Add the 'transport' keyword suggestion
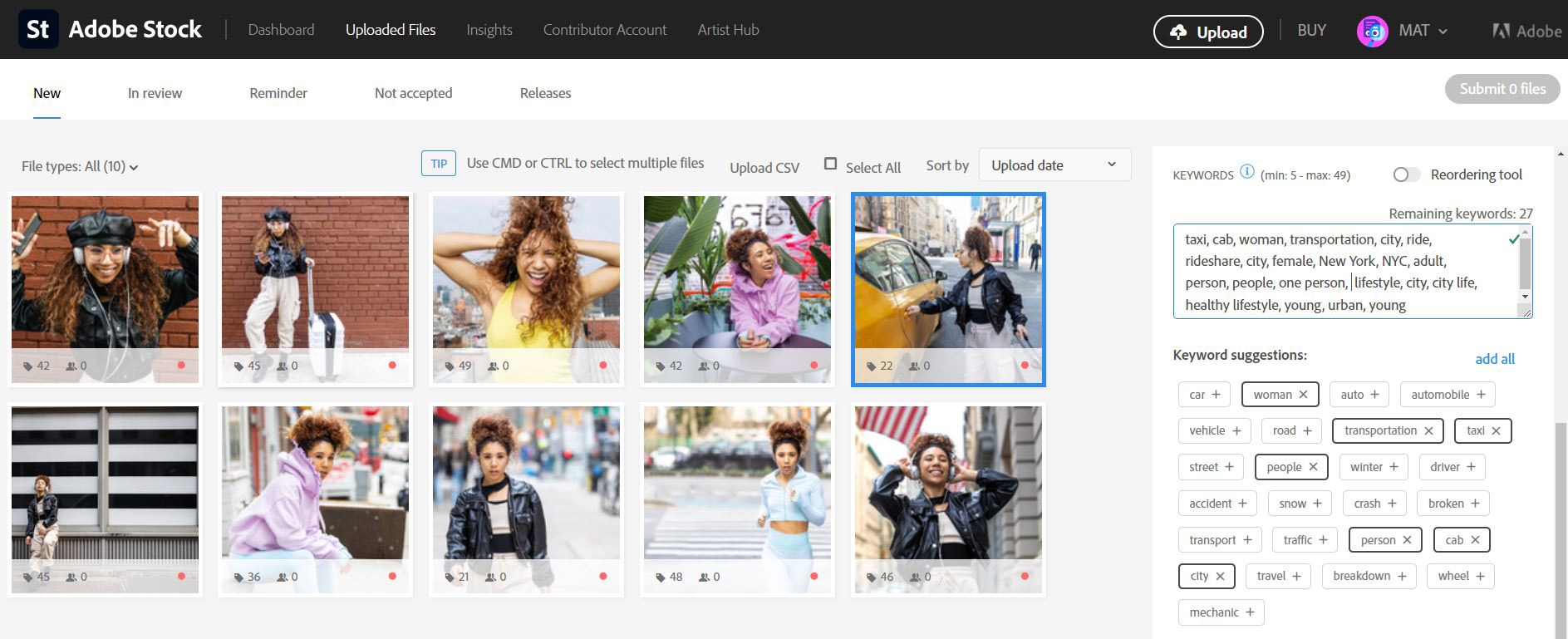The image size is (1568, 639). tap(1220, 540)
